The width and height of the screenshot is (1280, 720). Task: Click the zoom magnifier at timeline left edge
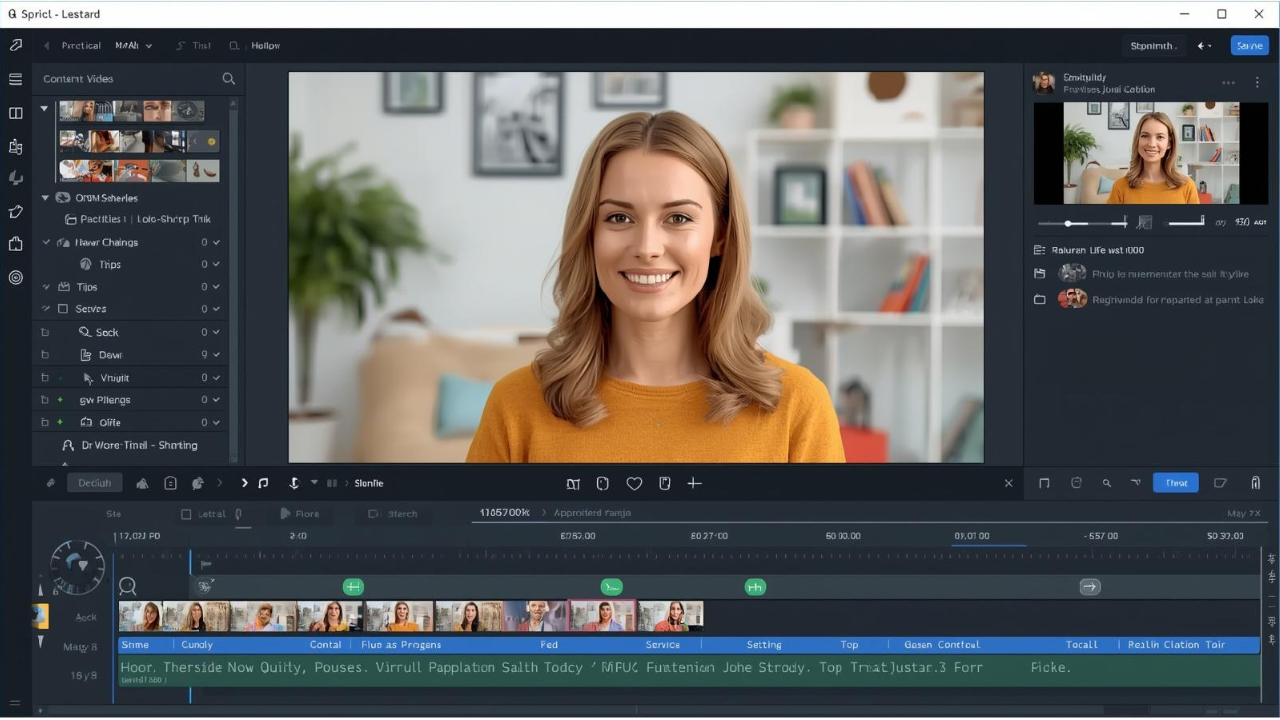click(x=127, y=587)
